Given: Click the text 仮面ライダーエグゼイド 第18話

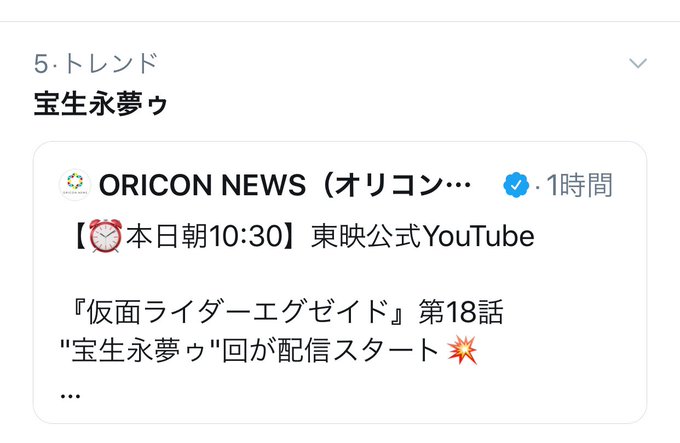Looking at the screenshot, I should [286, 312].
